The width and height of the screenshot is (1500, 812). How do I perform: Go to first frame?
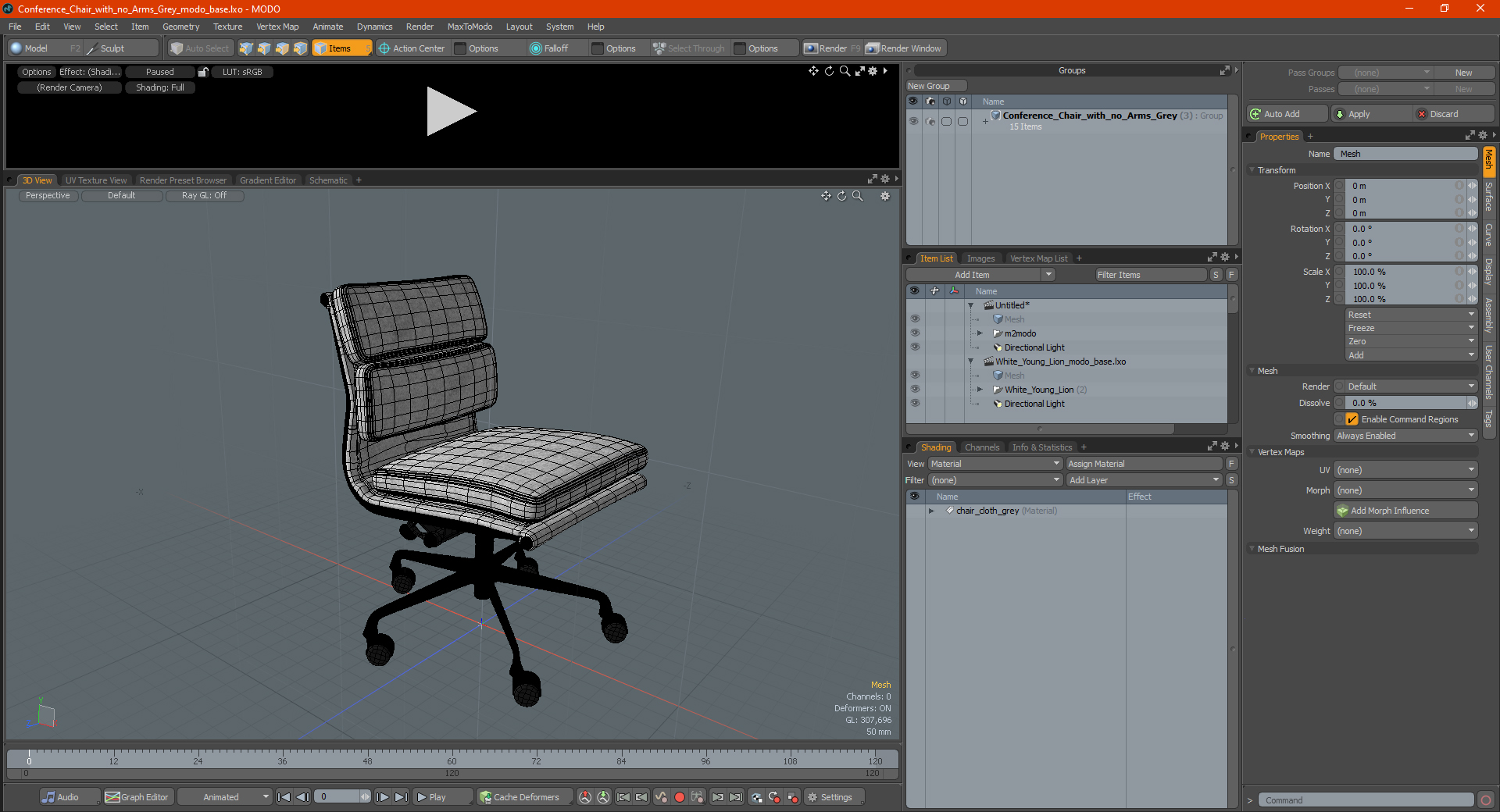click(x=284, y=797)
